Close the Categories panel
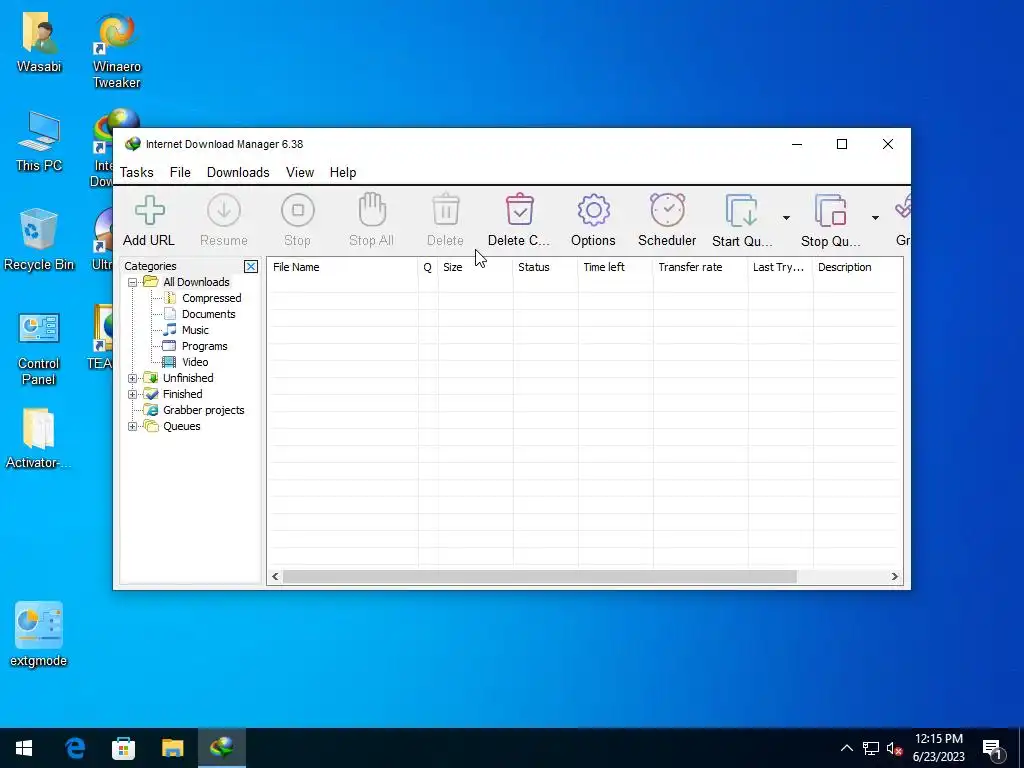Viewport: 1024px width, 768px height. tap(251, 266)
